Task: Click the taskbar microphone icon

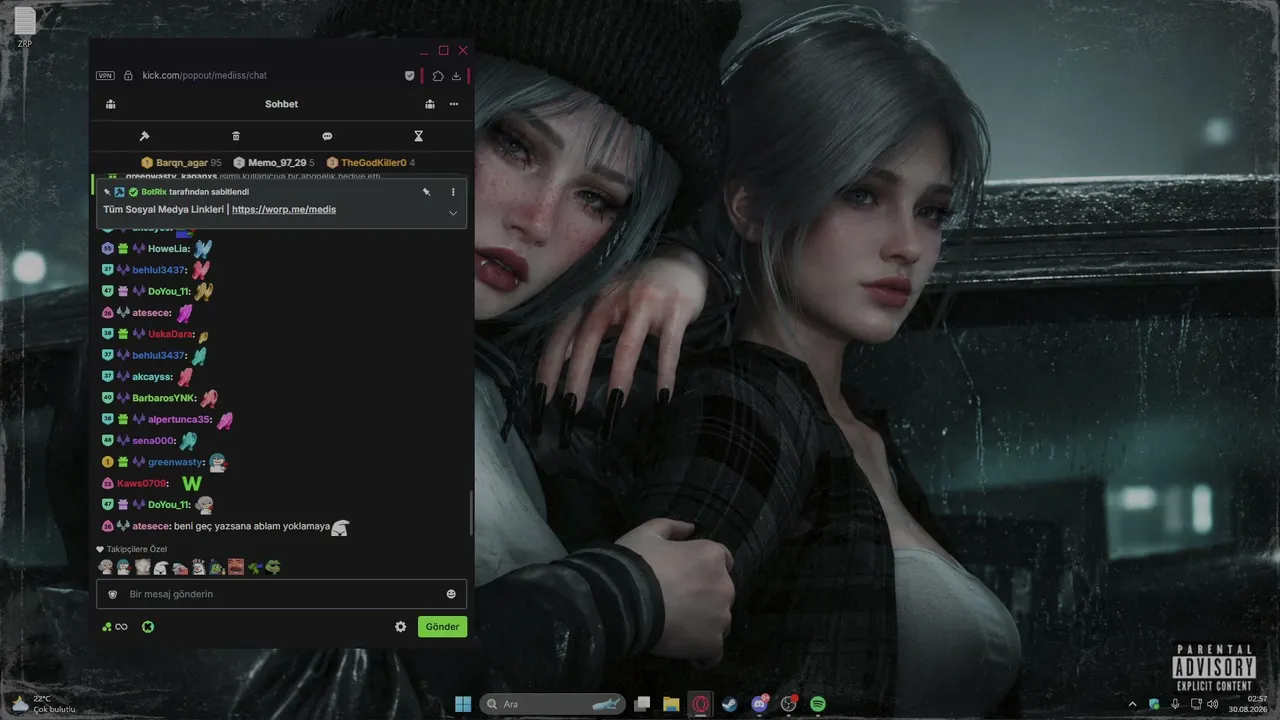Action: (1175, 704)
